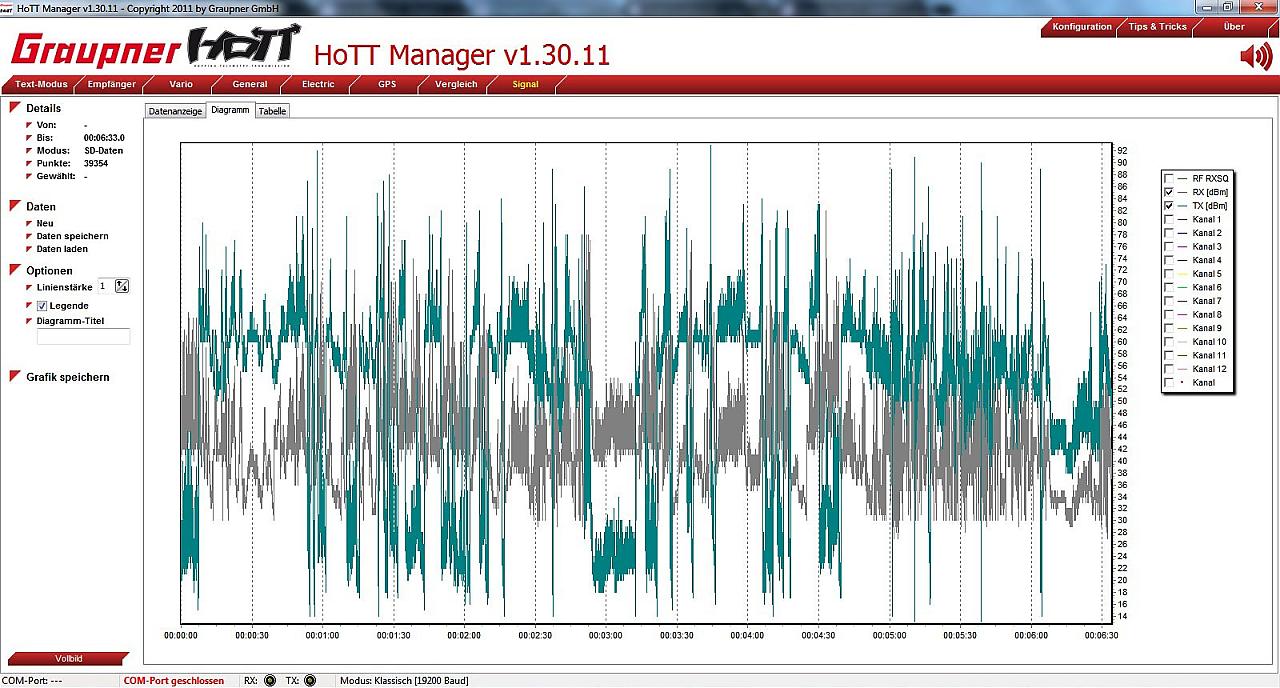Open the GPS section in red menu
This screenshot has width=1280, height=688.
(387, 84)
